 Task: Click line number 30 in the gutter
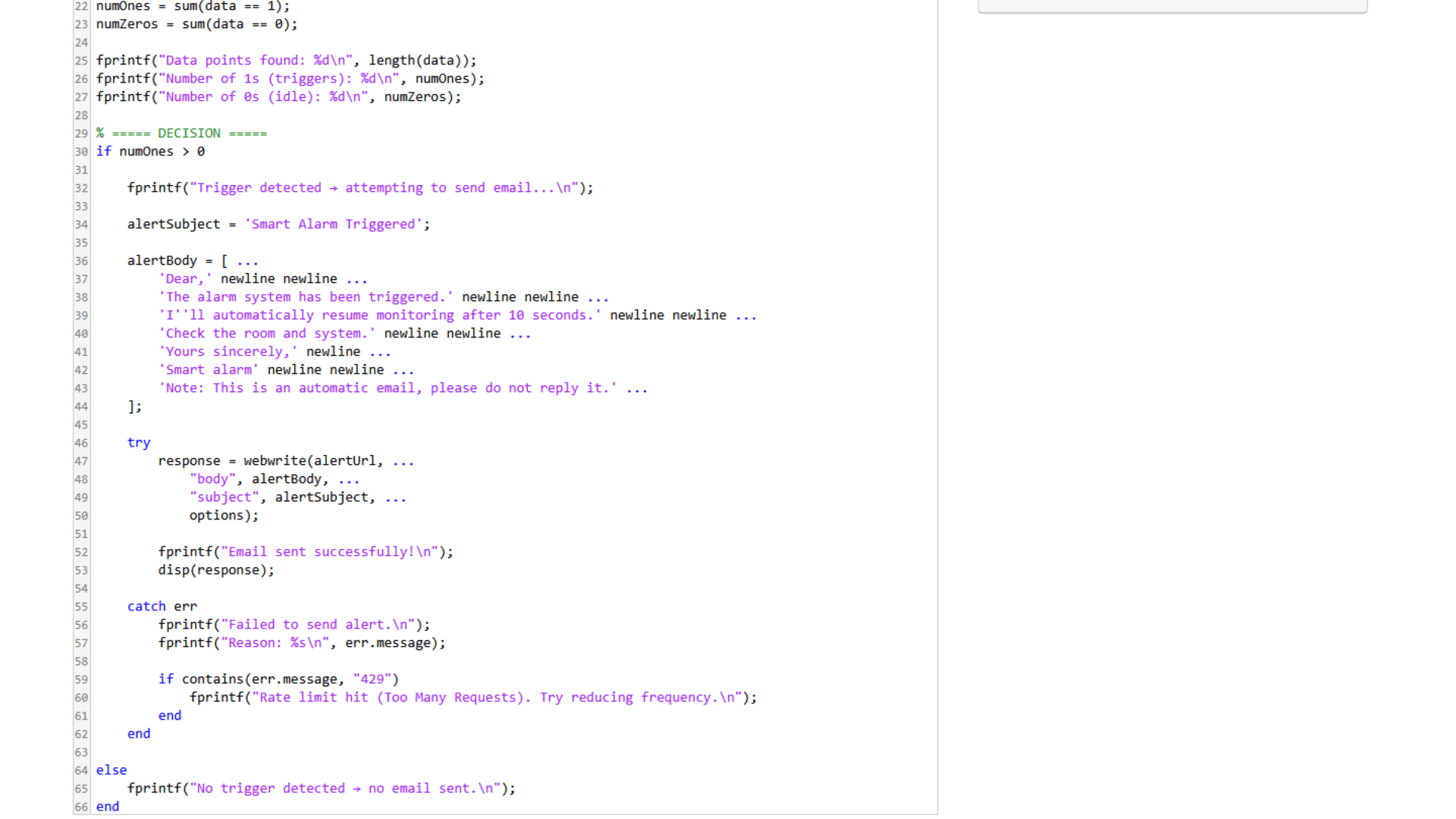click(81, 152)
